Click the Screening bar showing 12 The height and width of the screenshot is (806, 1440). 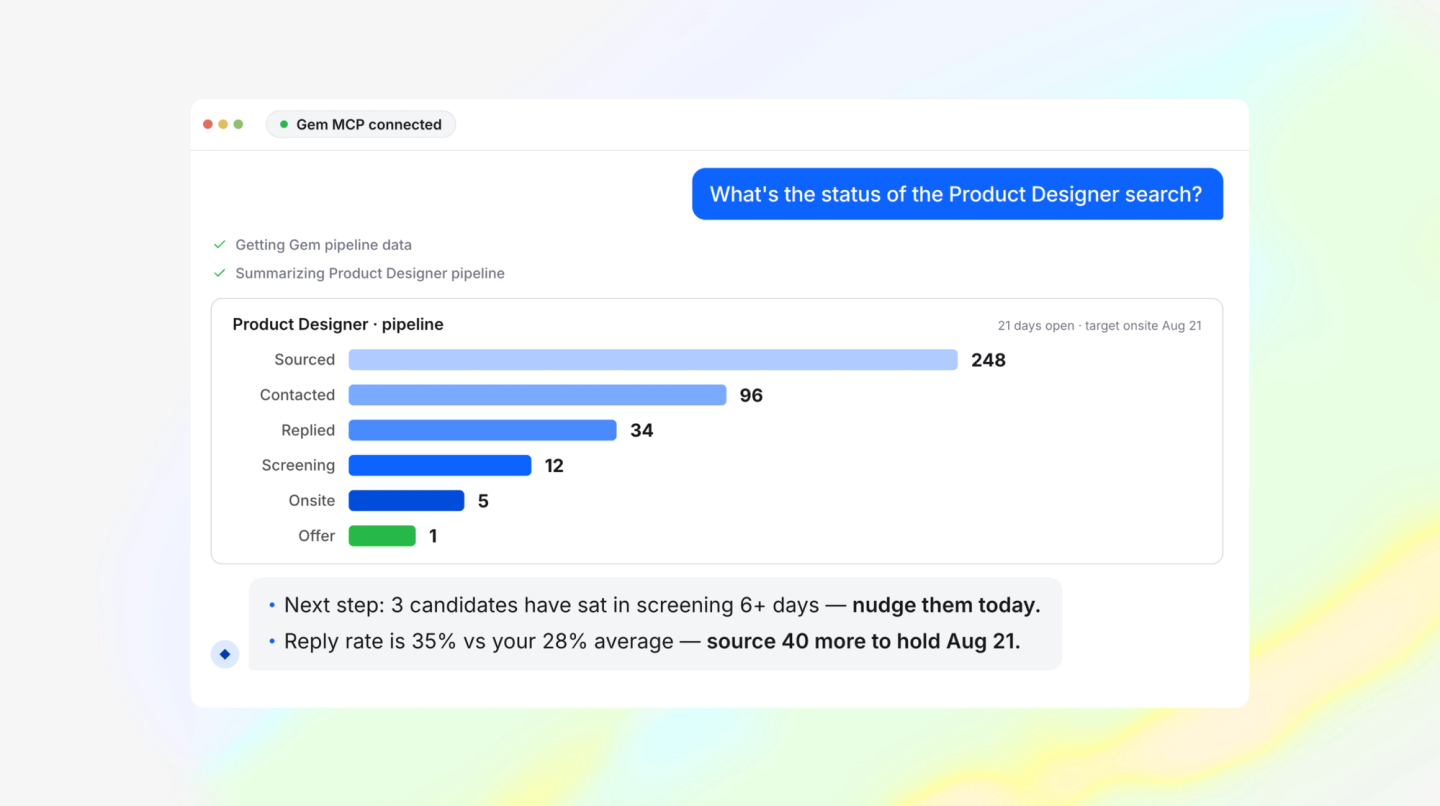point(440,465)
